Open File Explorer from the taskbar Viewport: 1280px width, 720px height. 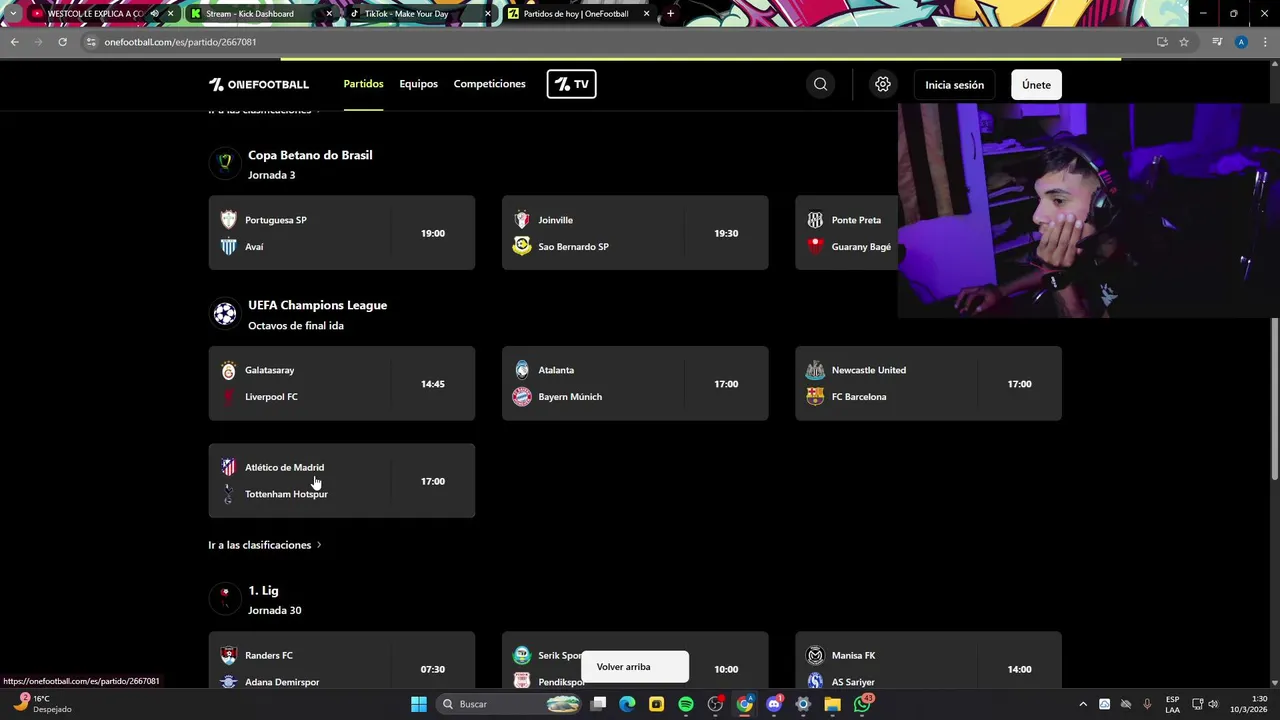(x=832, y=704)
